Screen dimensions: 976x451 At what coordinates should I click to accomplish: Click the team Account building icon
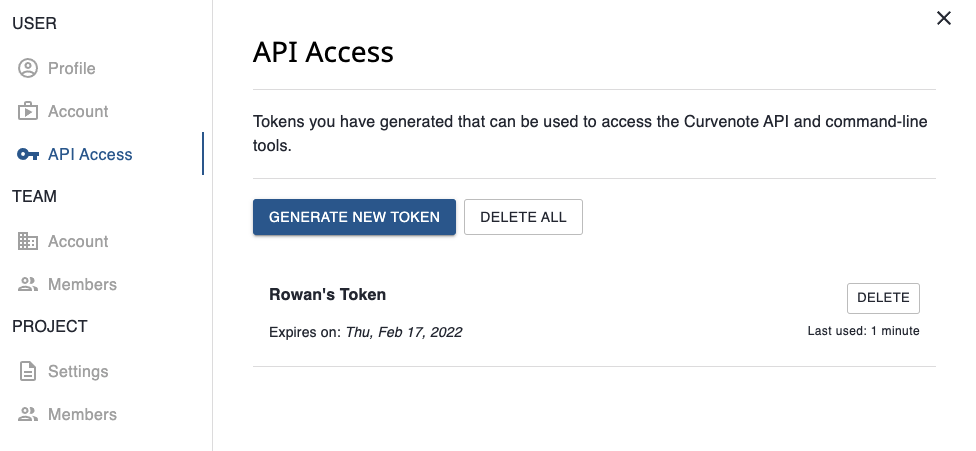(x=27, y=241)
